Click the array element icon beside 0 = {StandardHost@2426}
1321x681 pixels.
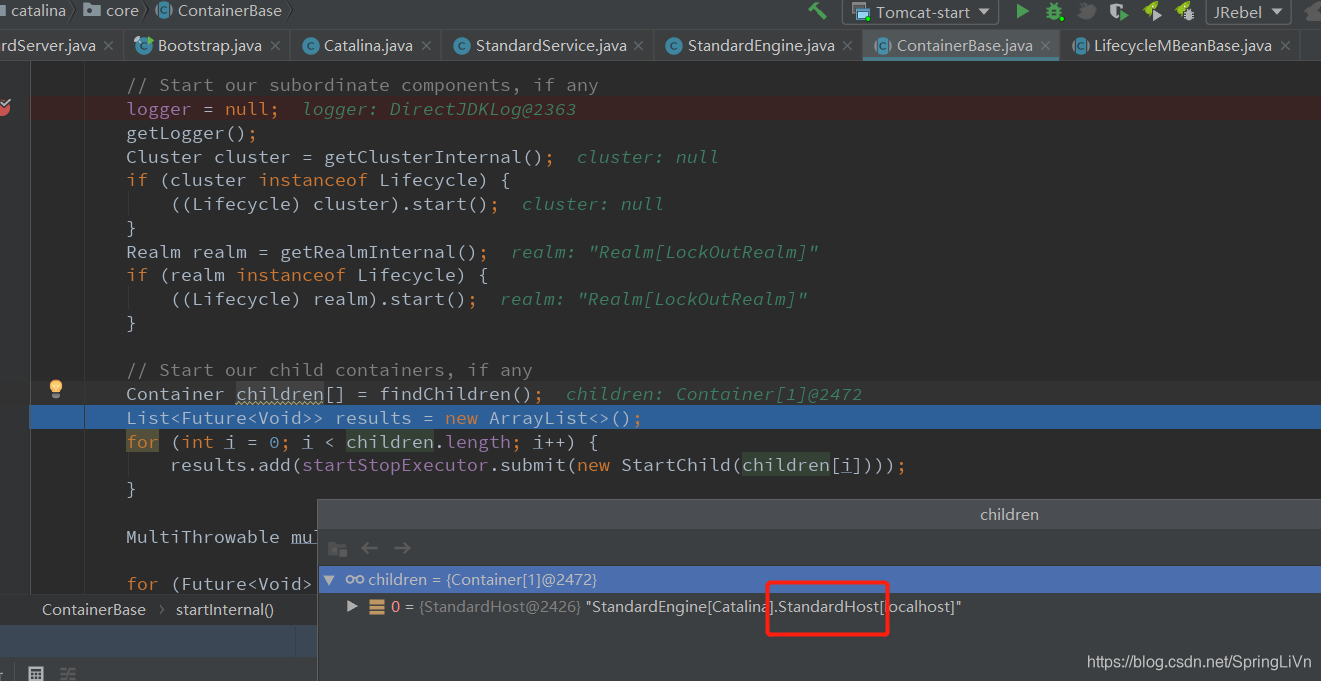click(377, 606)
